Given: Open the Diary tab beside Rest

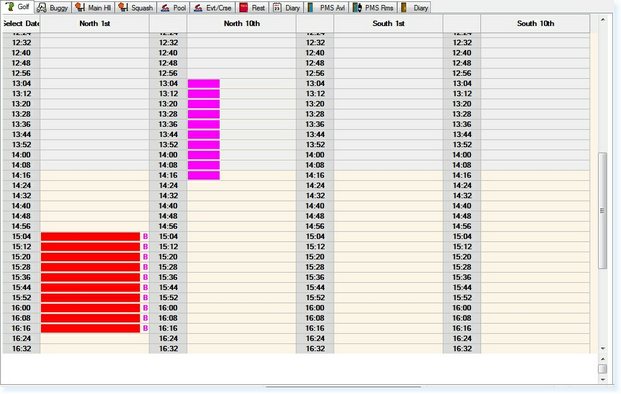Looking at the screenshot, I should point(287,8).
